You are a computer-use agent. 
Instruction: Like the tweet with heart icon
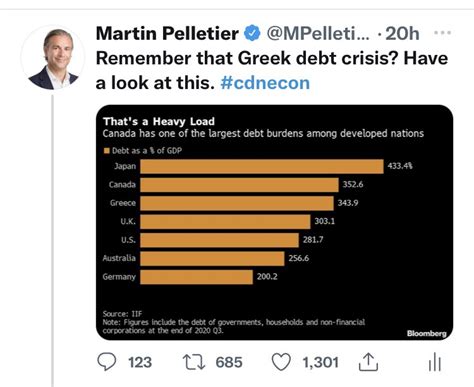[281, 362]
